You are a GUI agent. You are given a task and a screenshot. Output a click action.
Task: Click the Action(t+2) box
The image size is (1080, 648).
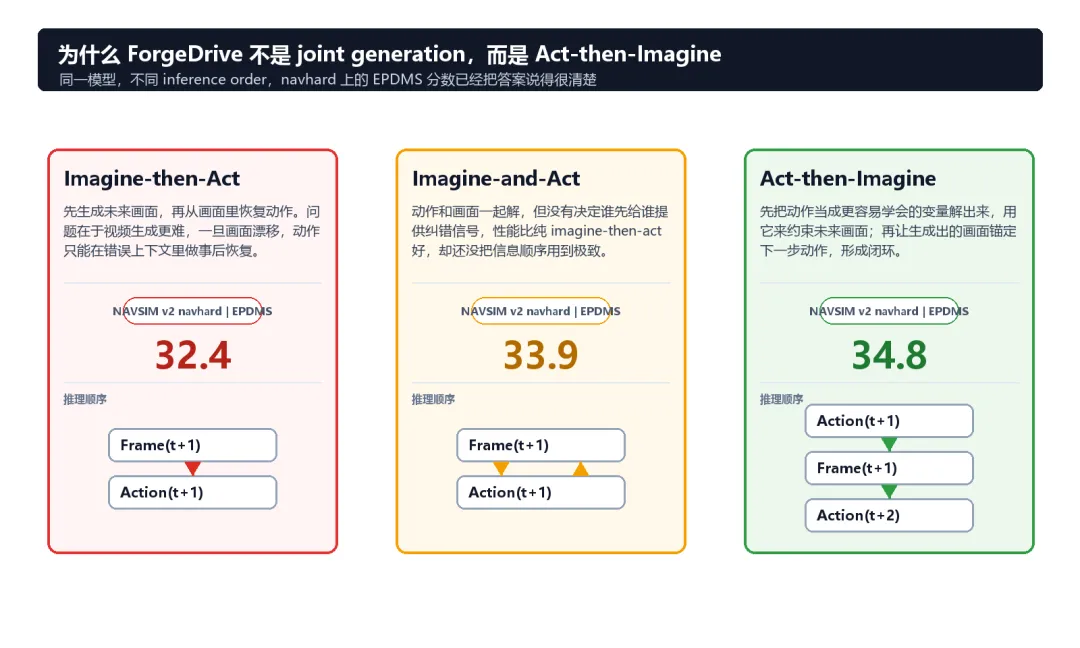(889, 515)
